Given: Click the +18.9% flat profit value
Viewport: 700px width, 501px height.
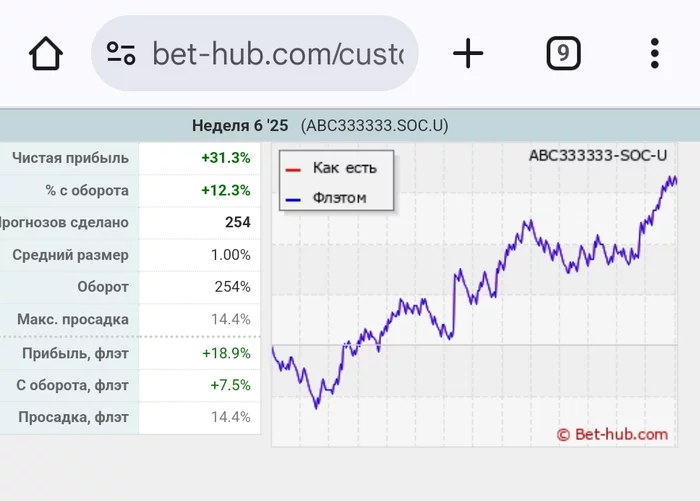Looking at the screenshot, I should click(226, 353).
